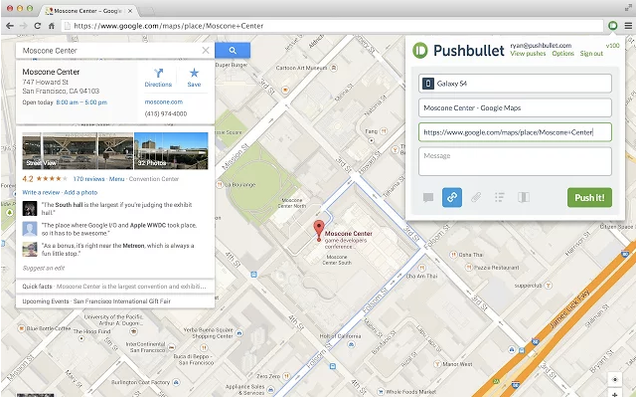The image size is (636, 398).
Task: Select the address map push type icon
Action: coord(524,198)
